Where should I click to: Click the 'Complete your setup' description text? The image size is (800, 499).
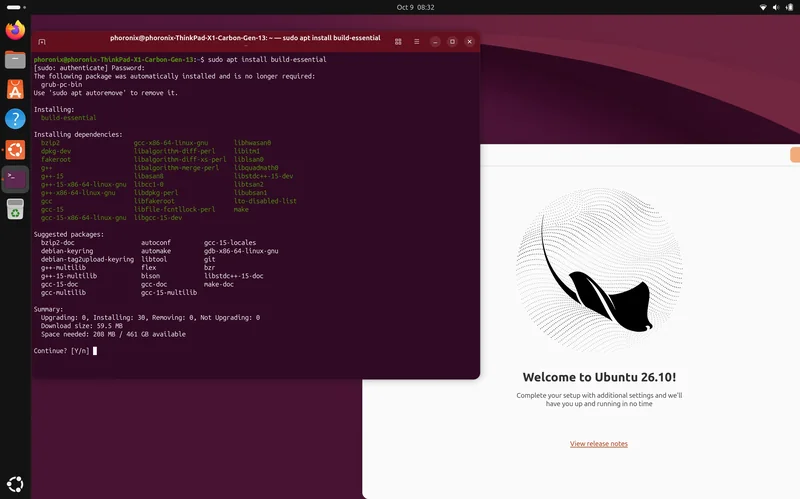pos(599,400)
